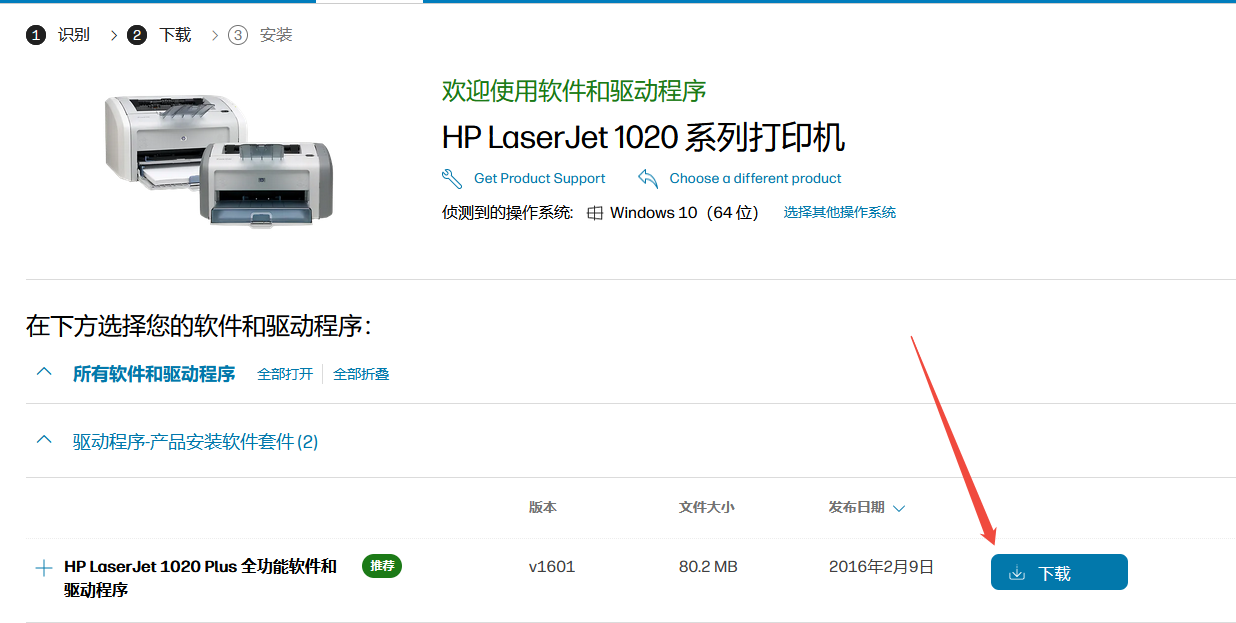Collapse the 驱动程序-产品安装软件套件 chevron
This screenshot has height=623, width=1236.
coord(43,440)
